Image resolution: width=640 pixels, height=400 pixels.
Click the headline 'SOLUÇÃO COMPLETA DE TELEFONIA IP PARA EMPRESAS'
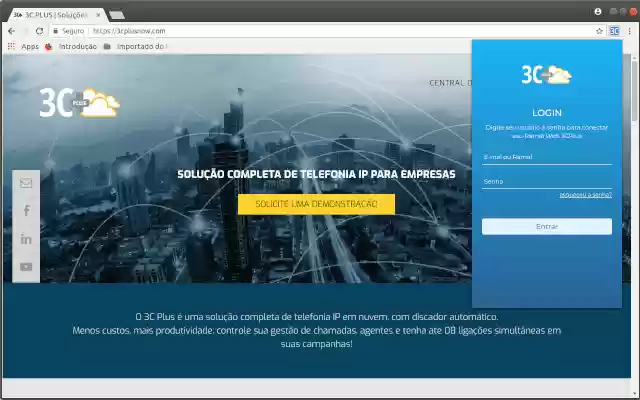point(316,174)
